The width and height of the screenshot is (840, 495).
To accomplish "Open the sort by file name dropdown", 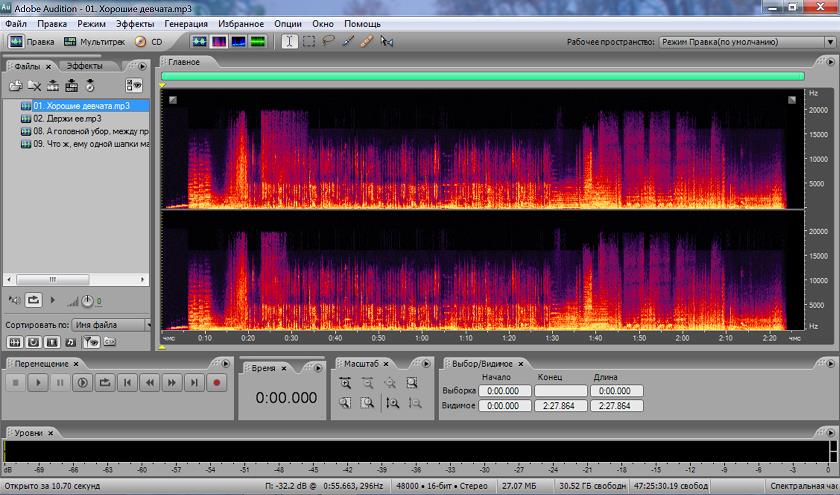I will pyautogui.click(x=110, y=325).
